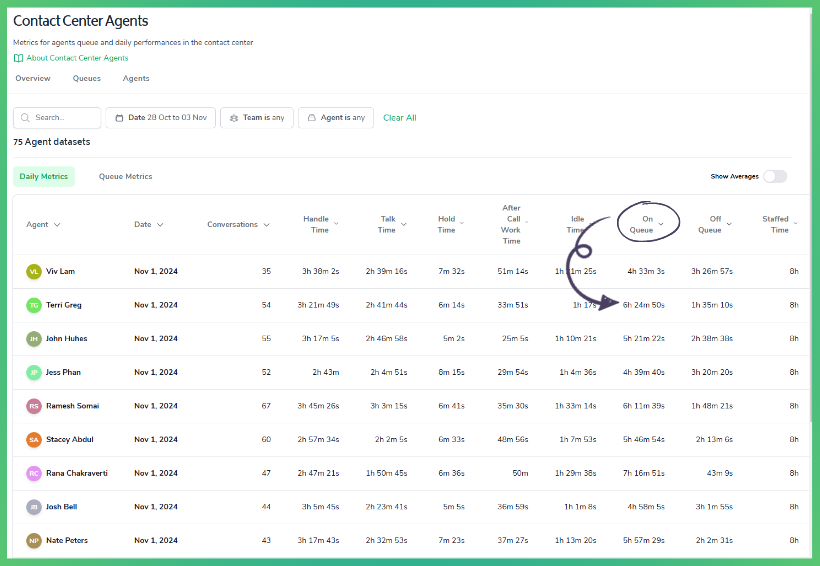Open the After Call Work Time chevron
The height and width of the screenshot is (566, 820).
tap(527, 222)
